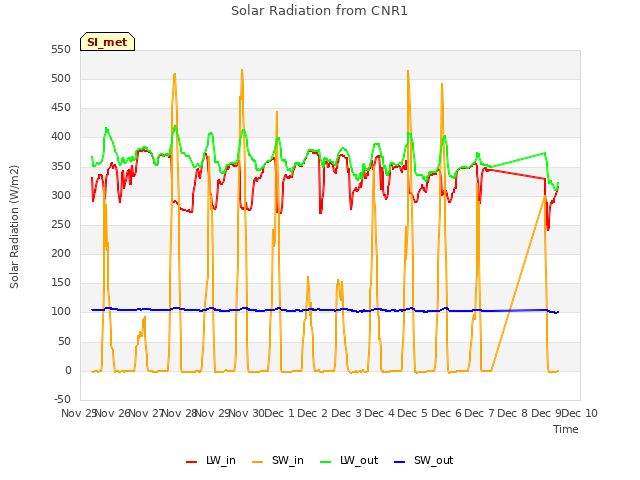Image resolution: width=640 pixels, height=480 pixels.
Task: Click the blue SW_out legend swatch
Action: (399, 462)
